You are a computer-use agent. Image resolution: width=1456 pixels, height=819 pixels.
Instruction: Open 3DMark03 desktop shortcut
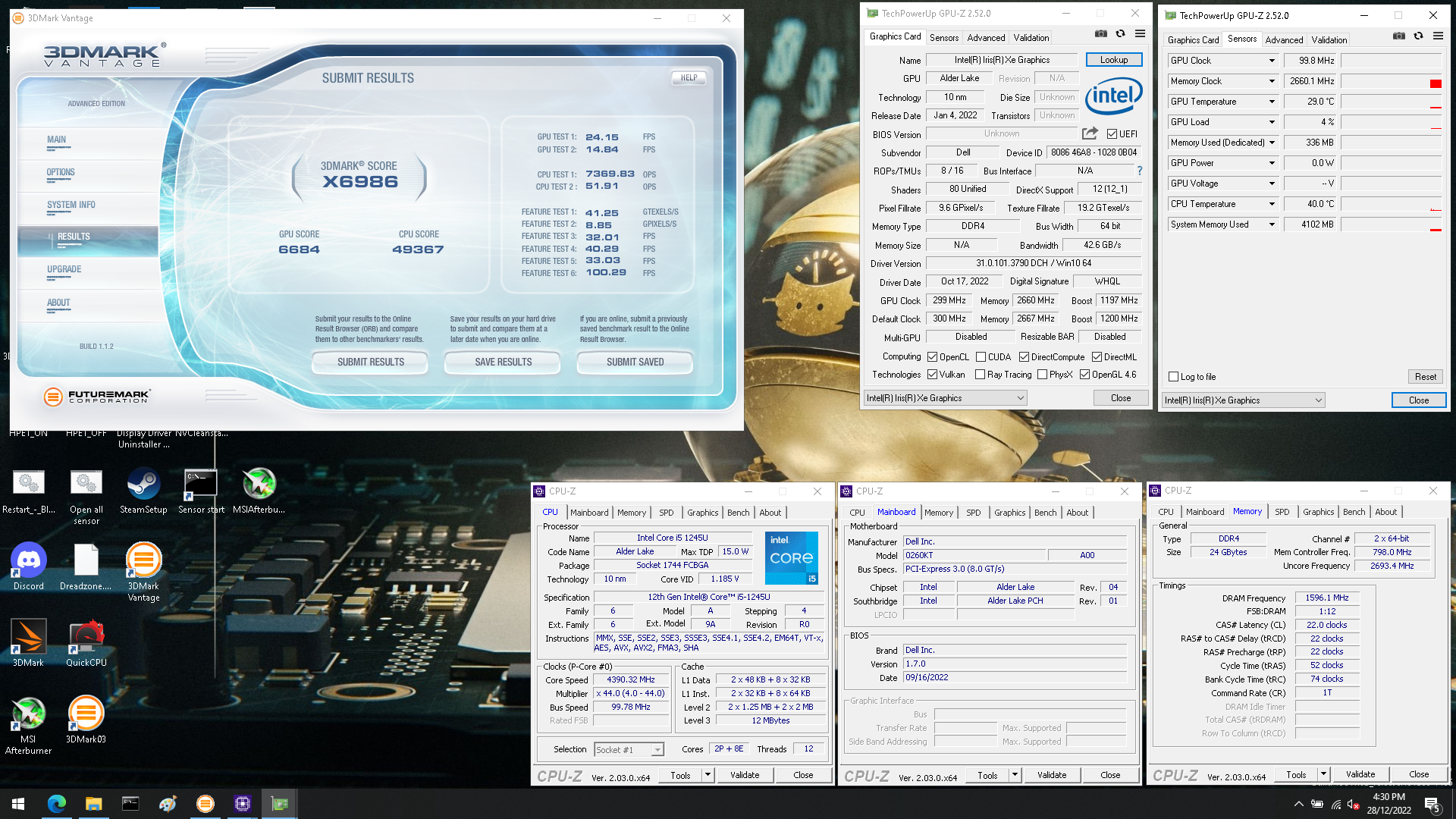click(x=86, y=720)
